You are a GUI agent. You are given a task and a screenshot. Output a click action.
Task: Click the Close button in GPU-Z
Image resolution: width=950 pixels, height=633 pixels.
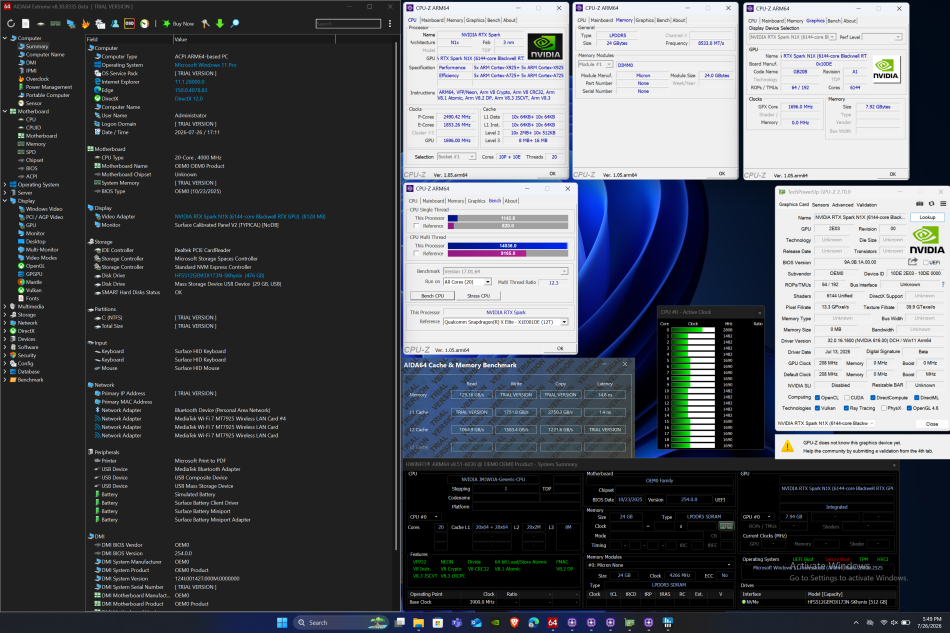coord(931,423)
